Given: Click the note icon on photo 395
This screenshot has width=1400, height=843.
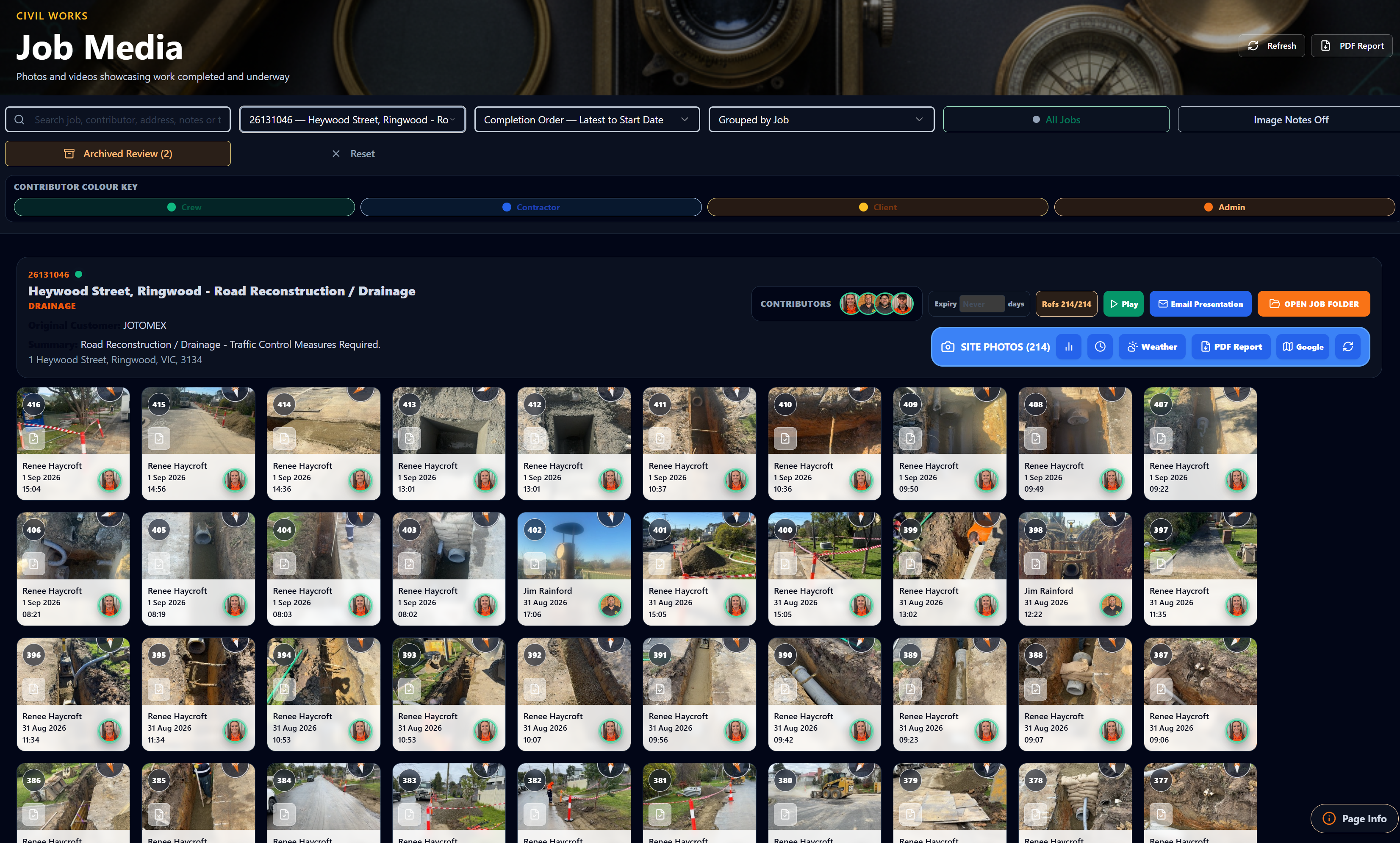Looking at the screenshot, I should coord(158,688).
